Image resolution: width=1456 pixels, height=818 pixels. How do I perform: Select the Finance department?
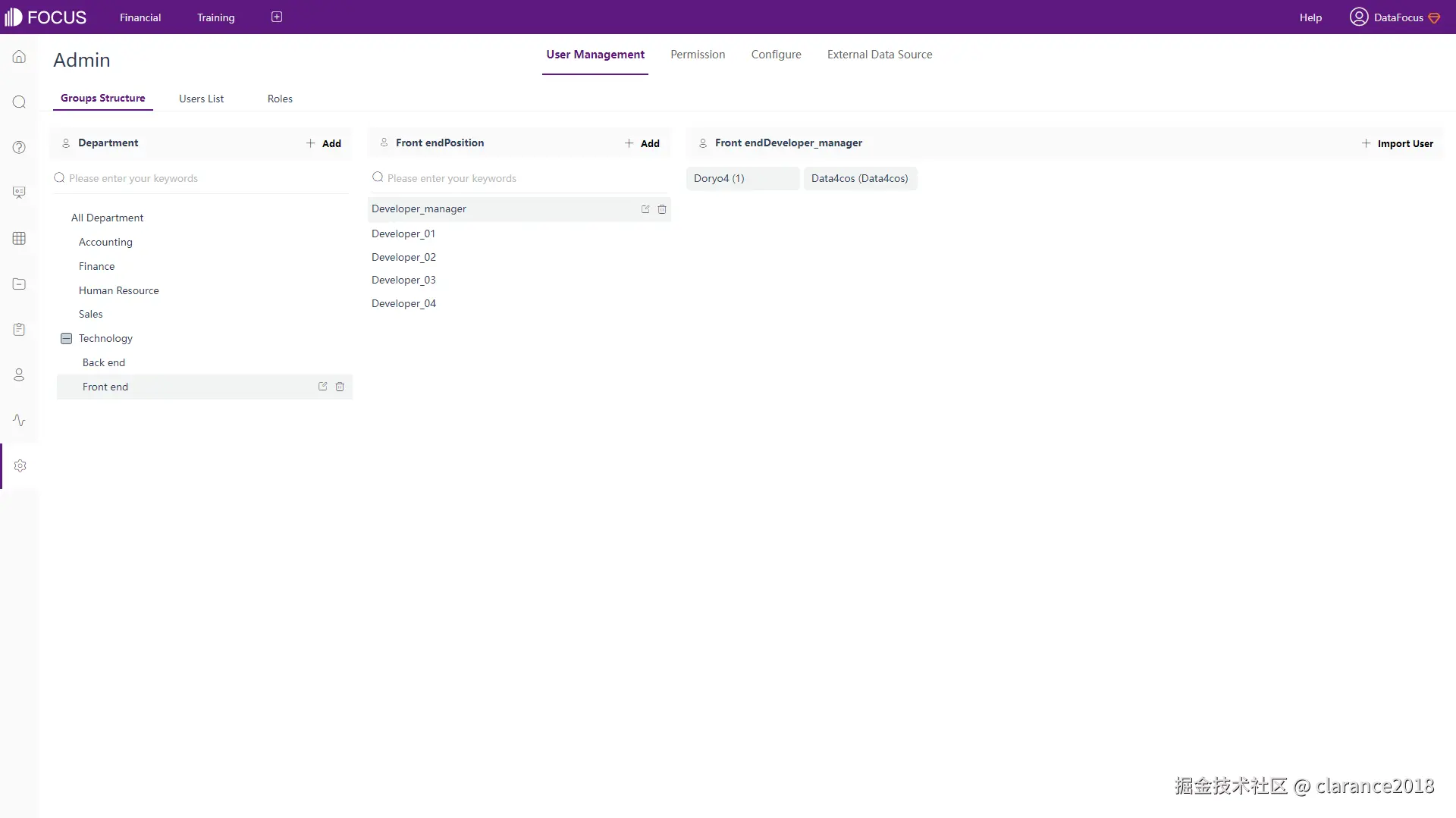click(97, 266)
